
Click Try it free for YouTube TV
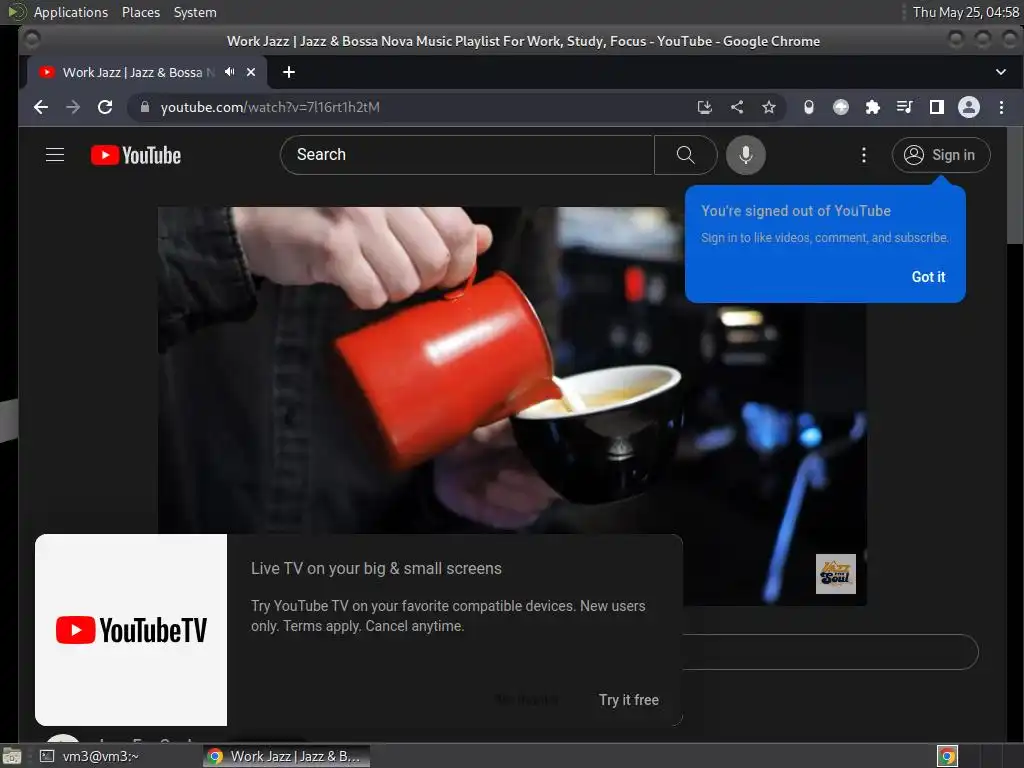point(629,700)
